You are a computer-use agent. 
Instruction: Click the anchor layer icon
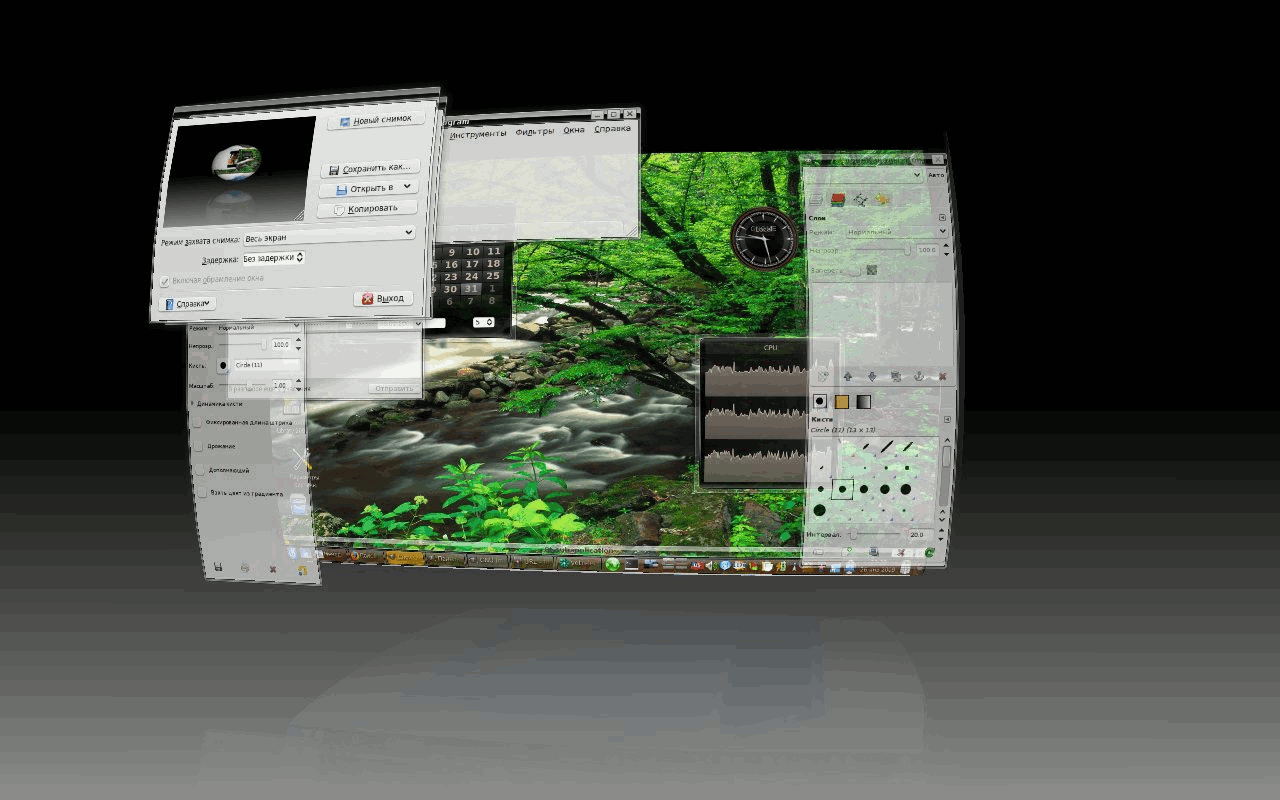(919, 376)
